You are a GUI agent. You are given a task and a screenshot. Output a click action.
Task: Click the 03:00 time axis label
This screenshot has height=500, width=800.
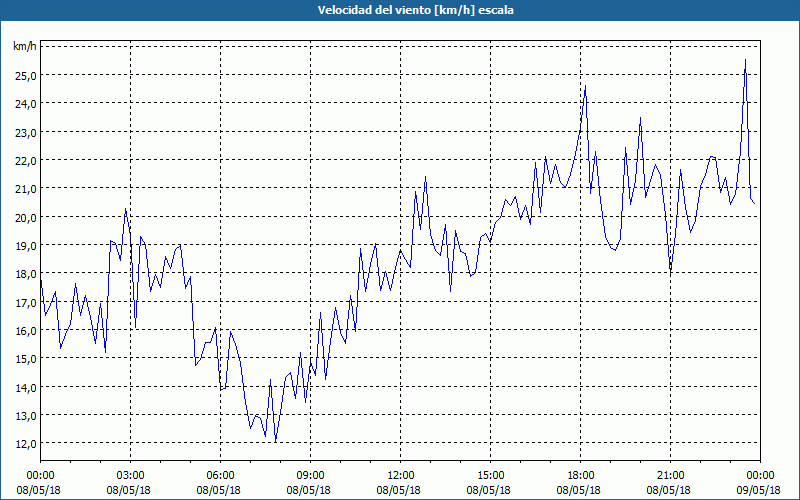pos(130,476)
